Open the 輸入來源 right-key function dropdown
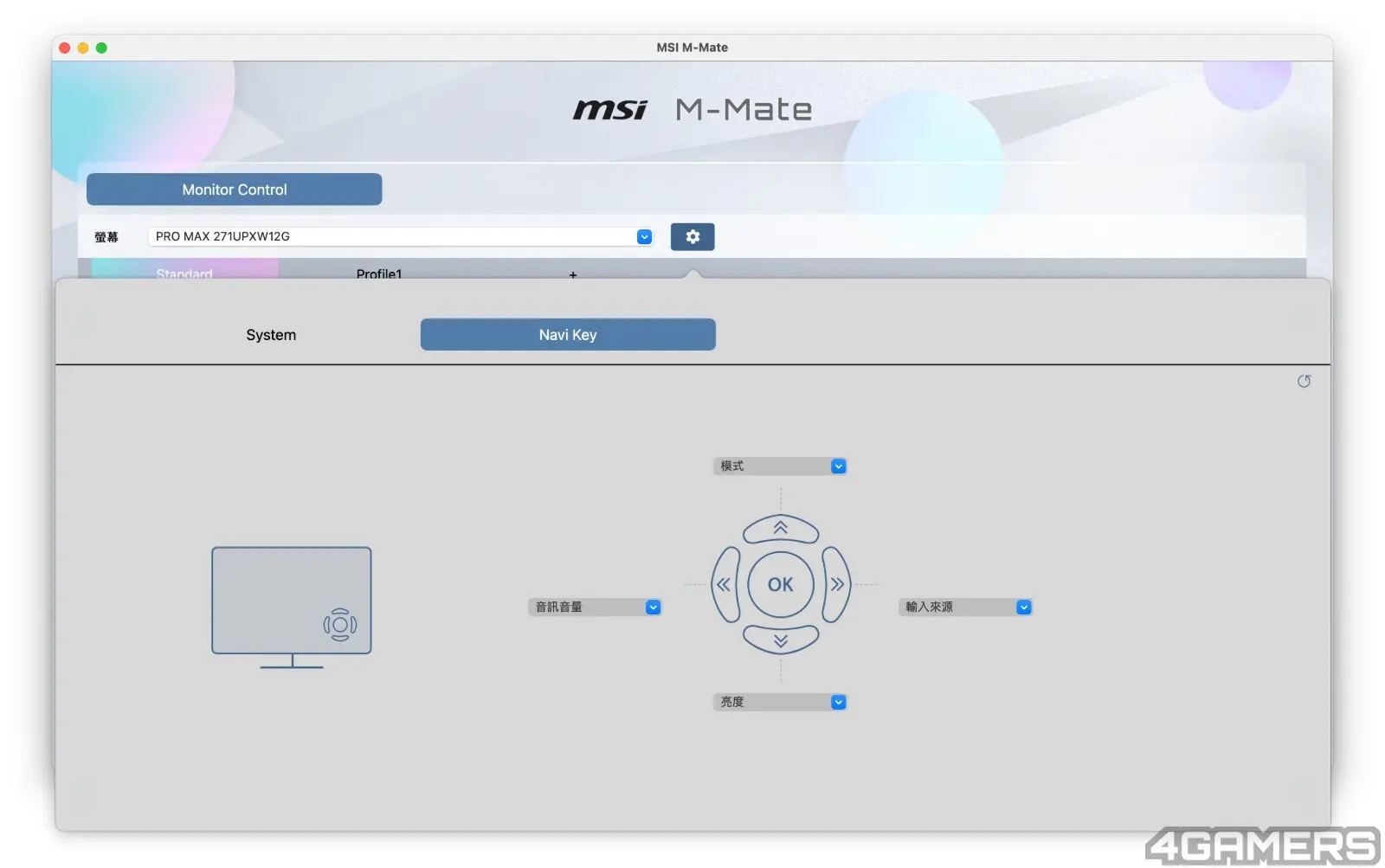The width and height of the screenshot is (1385, 868). click(x=965, y=607)
